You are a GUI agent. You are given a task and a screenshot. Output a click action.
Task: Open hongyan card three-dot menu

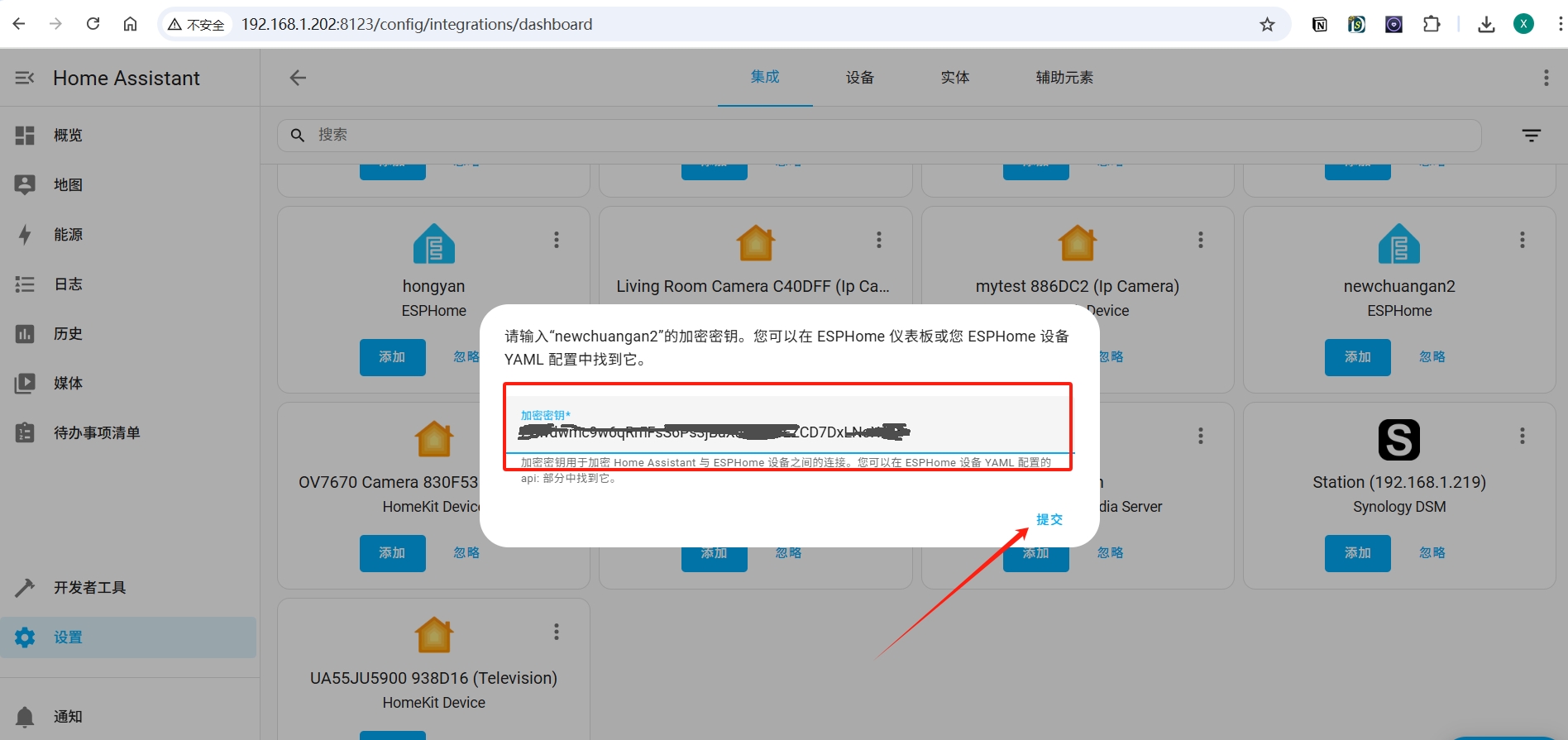[x=557, y=240]
